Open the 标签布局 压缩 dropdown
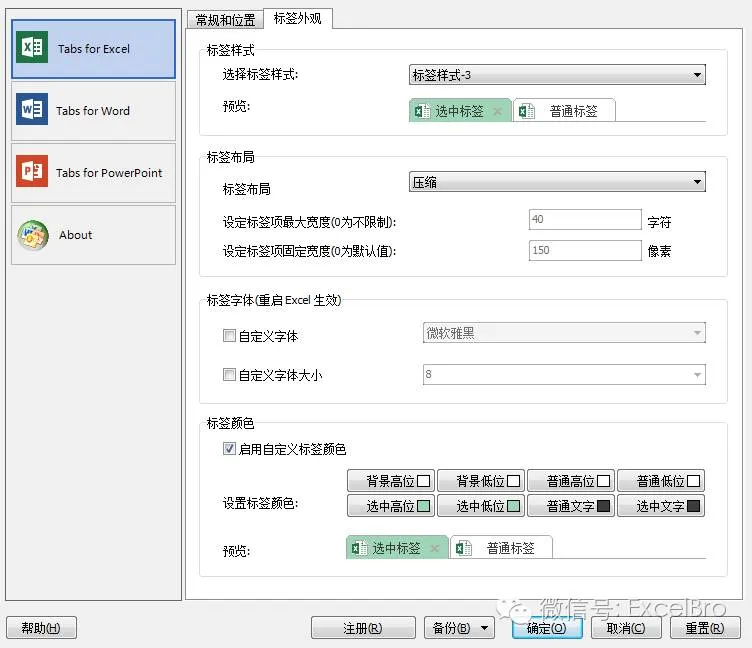Viewport: 752px width, 648px height. pos(557,182)
